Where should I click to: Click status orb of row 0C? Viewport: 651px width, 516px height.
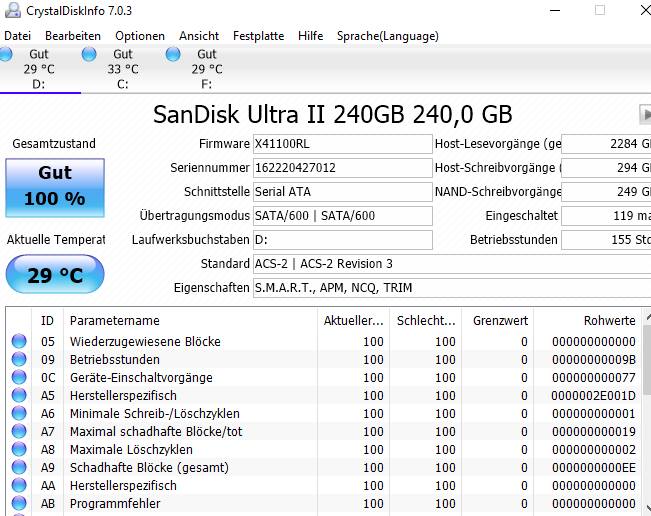pos(19,377)
